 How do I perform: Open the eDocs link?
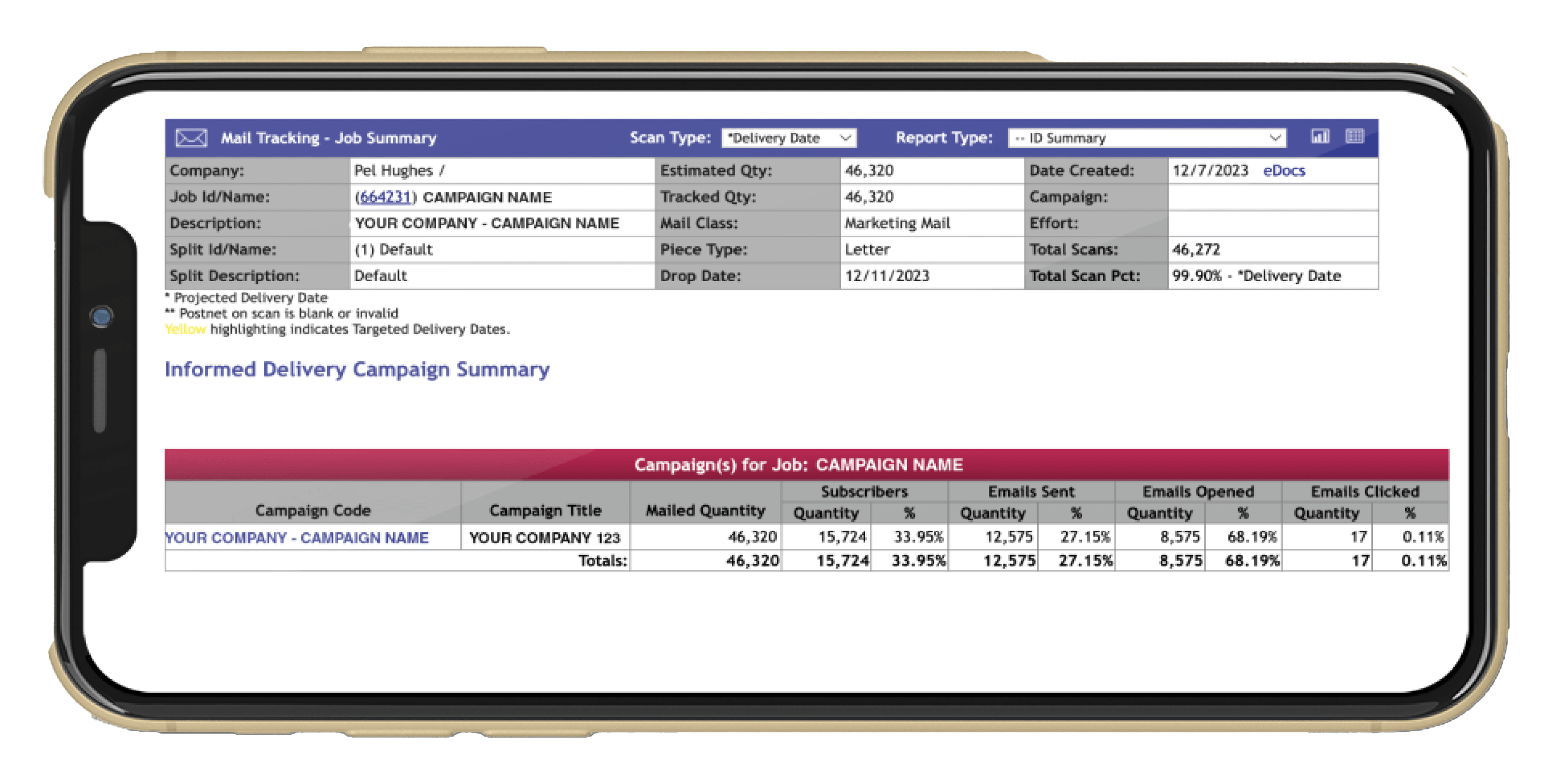(1284, 171)
